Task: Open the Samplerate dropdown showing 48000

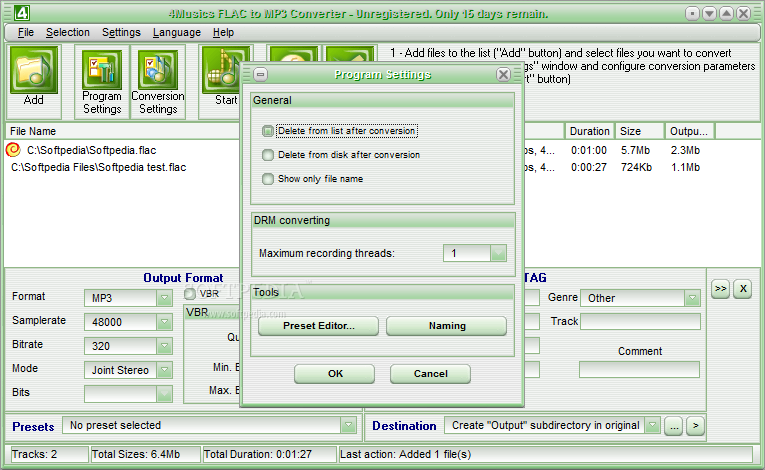Action: [164, 322]
